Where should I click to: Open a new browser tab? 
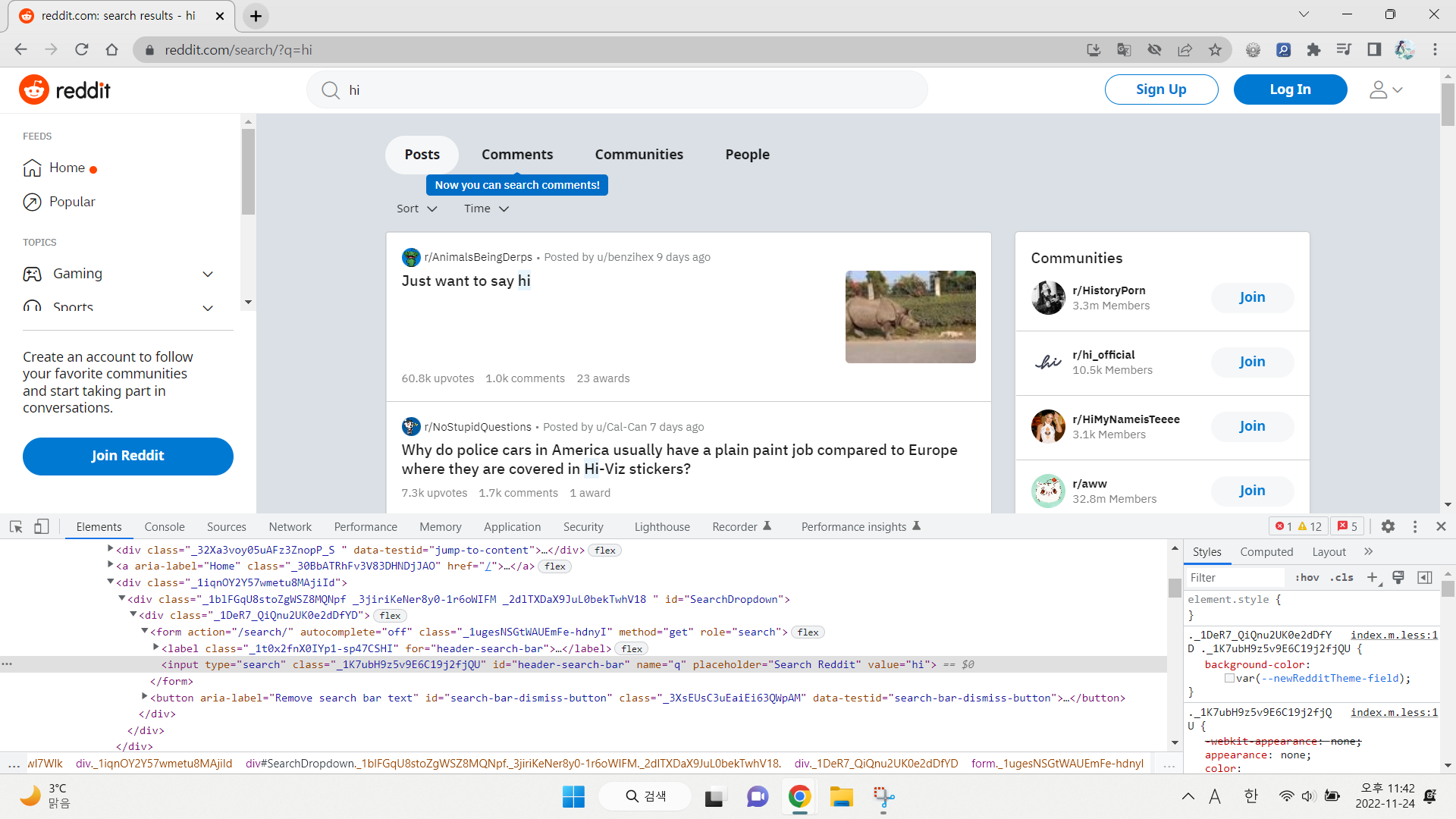[x=256, y=16]
